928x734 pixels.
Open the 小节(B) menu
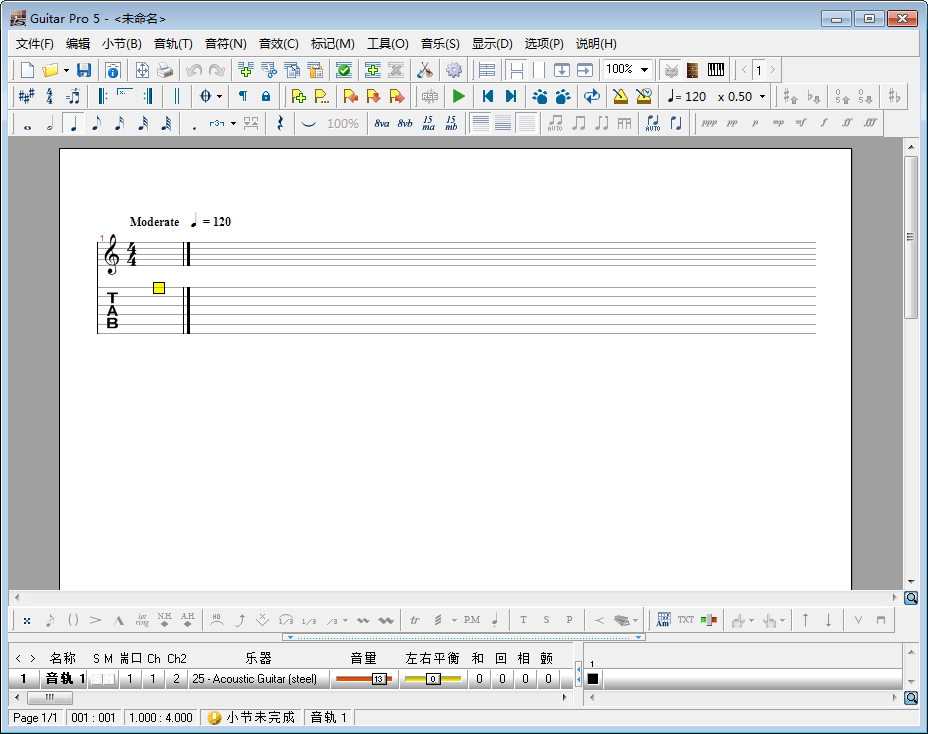121,44
